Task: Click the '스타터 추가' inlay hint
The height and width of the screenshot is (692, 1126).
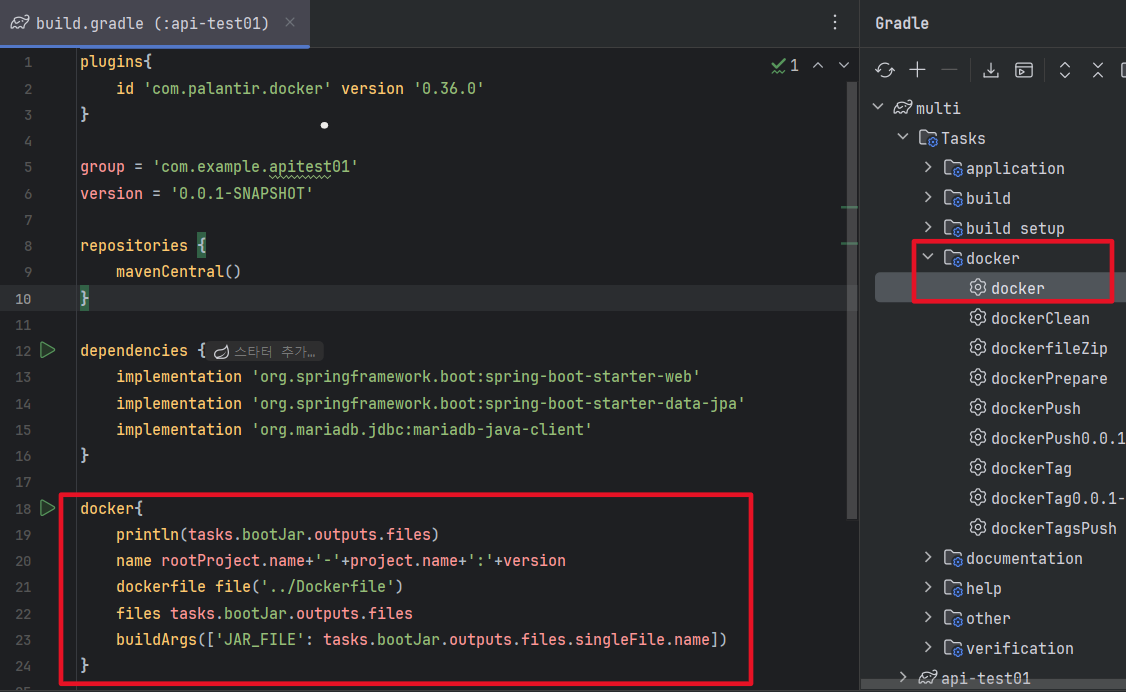Action: coord(266,351)
